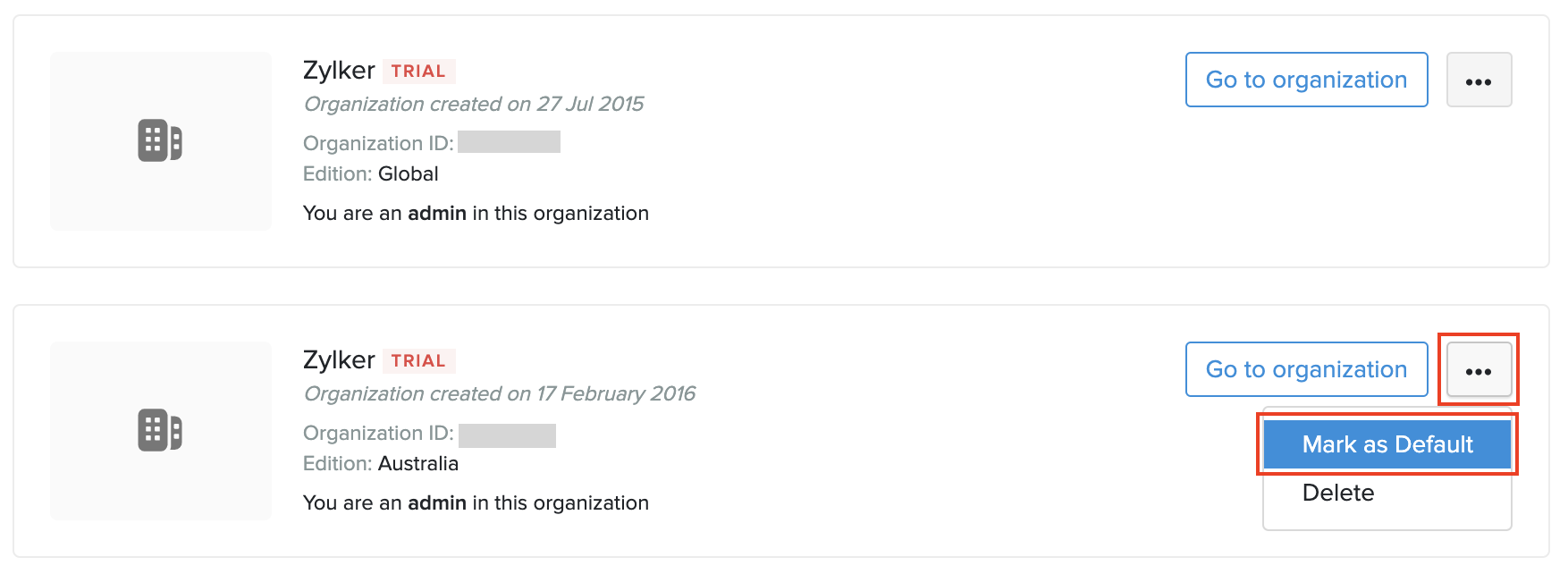Viewport: 1568px width, 574px height.
Task: Go to organization created on 17 February 2016
Action: 1306,370
